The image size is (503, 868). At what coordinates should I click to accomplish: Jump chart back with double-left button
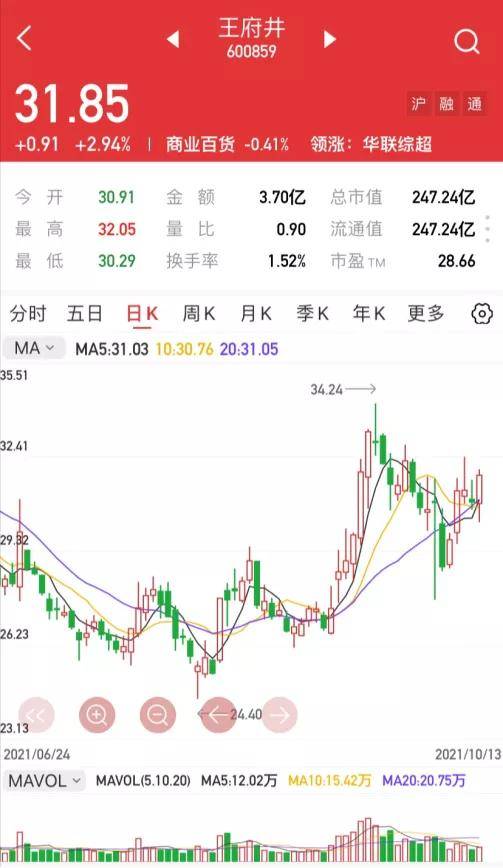tap(36, 715)
